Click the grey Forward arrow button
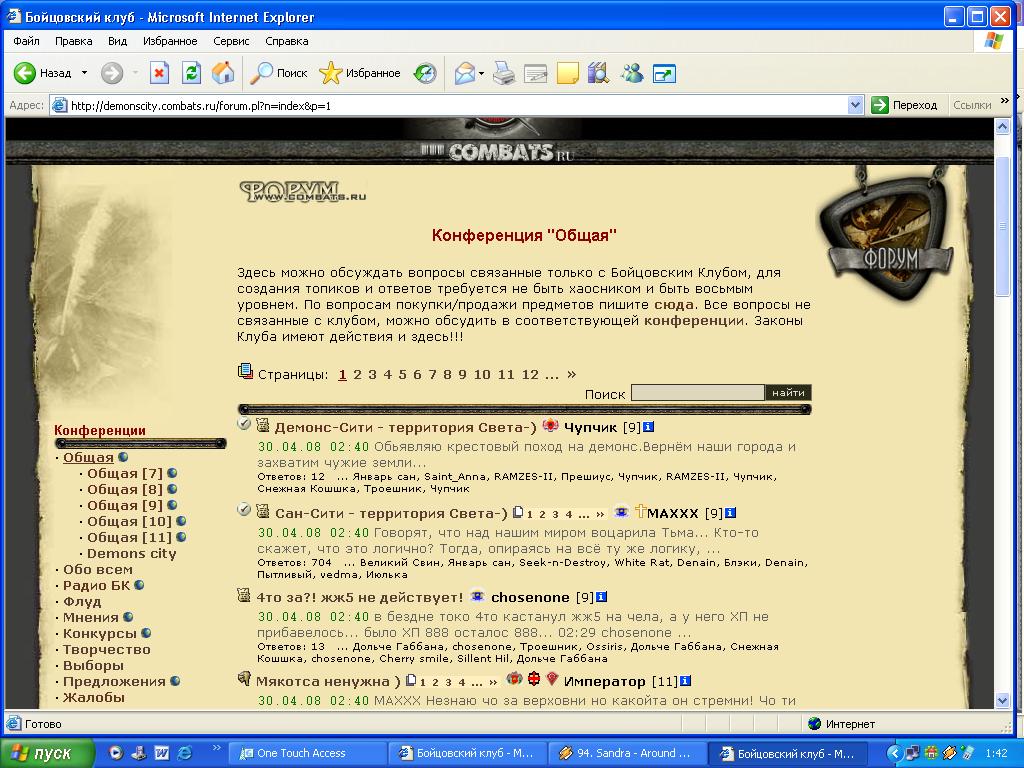Screen dimensions: 1024x768 (x=112, y=73)
